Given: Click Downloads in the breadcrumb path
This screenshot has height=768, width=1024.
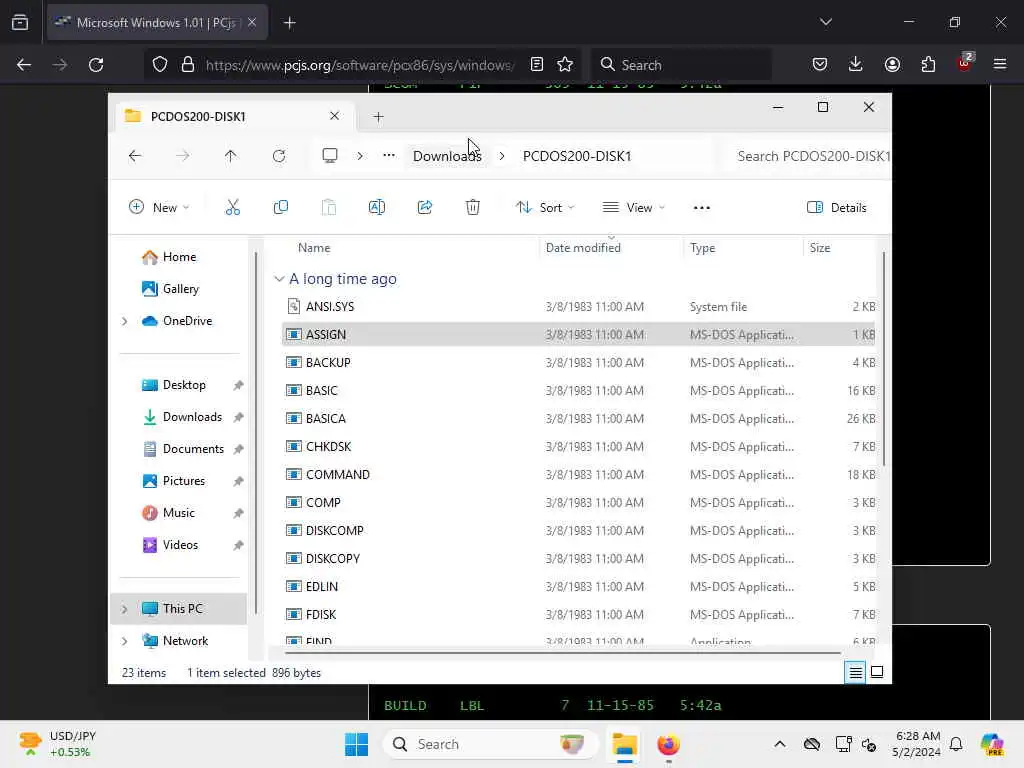Looking at the screenshot, I should pyautogui.click(x=447, y=156).
